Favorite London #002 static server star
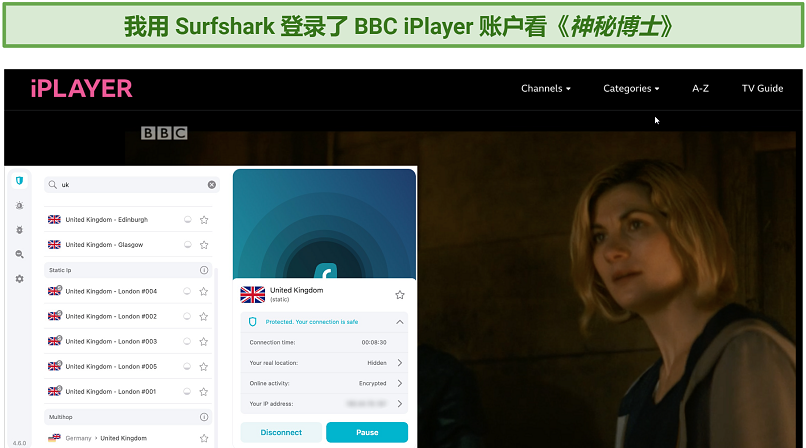806x448 pixels. (x=204, y=316)
